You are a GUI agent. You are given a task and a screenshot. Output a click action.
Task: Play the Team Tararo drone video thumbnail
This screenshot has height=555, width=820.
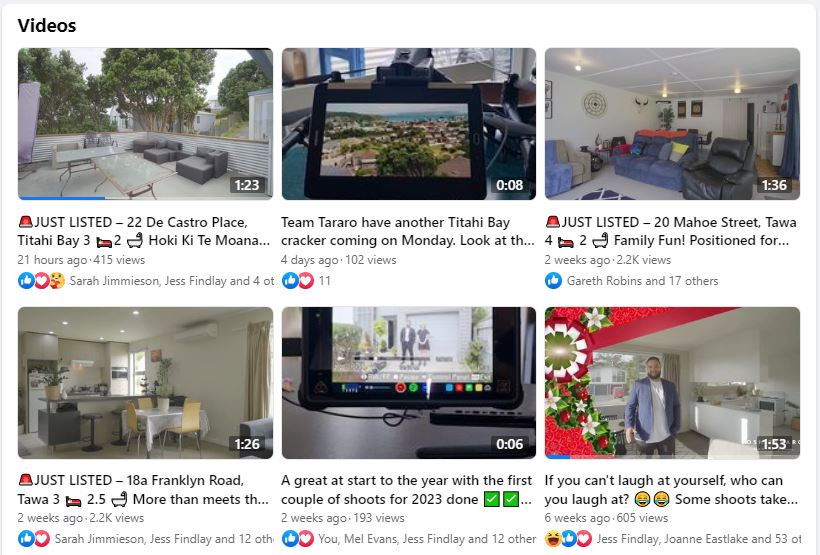(x=409, y=123)
